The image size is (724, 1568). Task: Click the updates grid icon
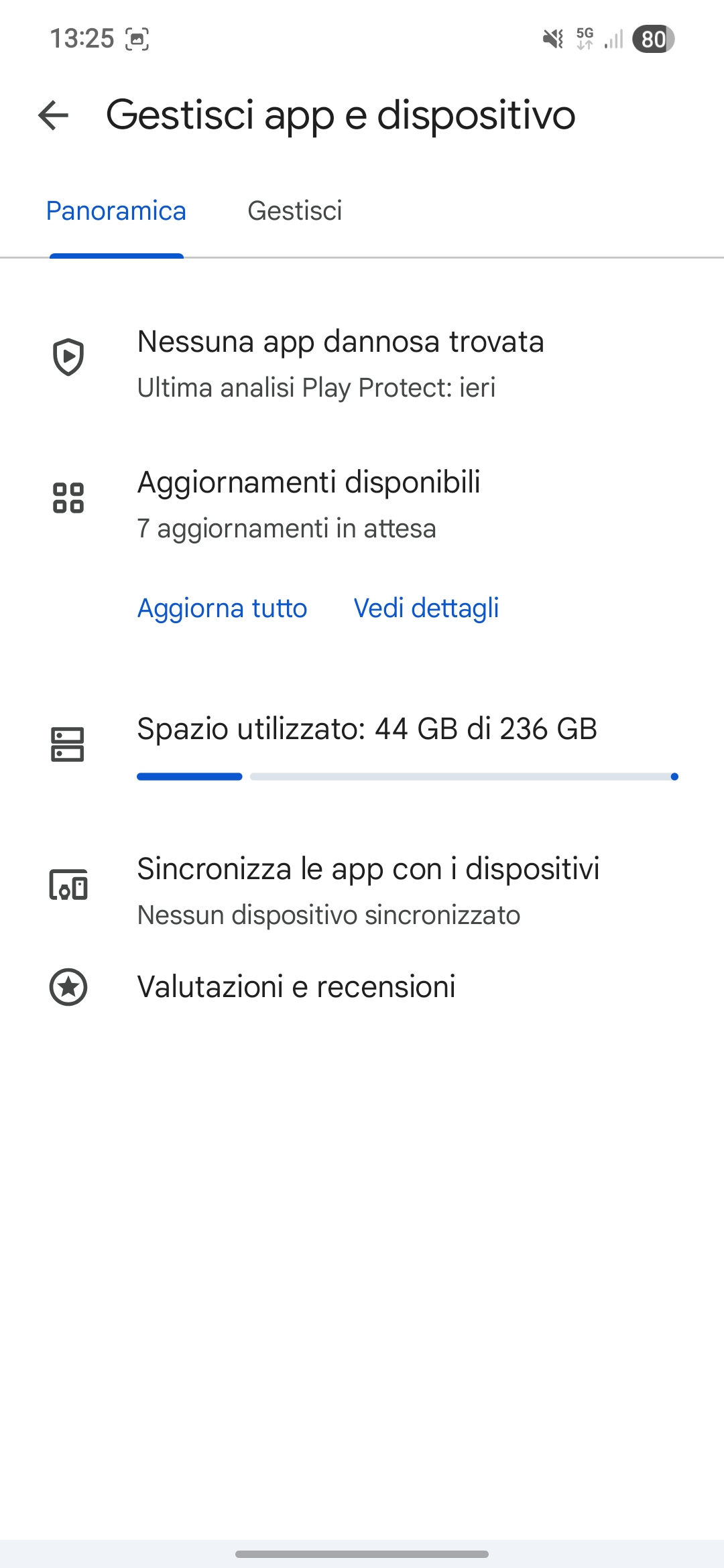tap(68, 498)
